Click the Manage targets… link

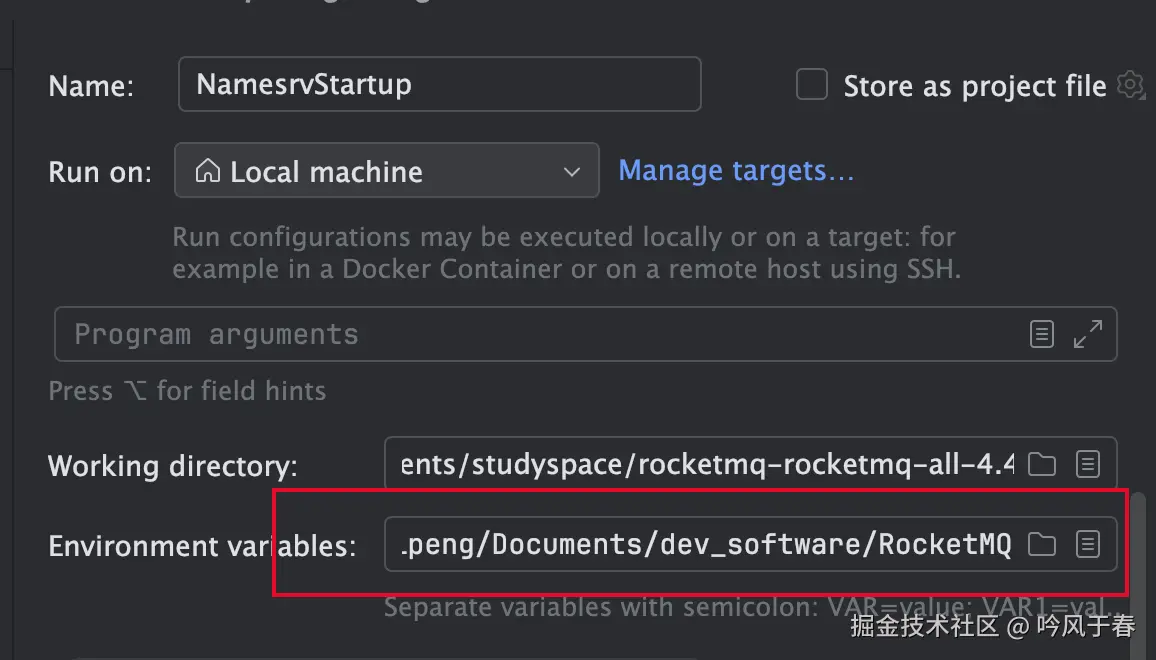click(x=736, y=171)
